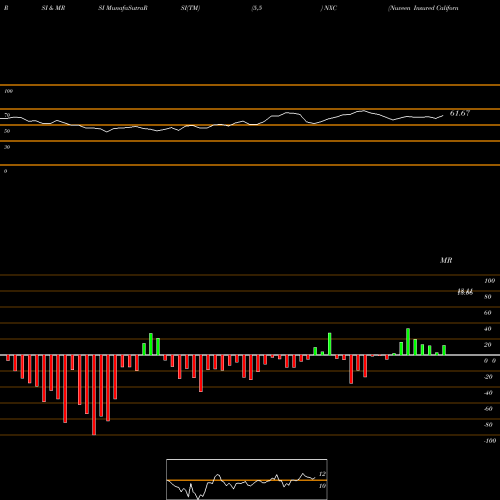Click the RSI axis label 30
This screenshot has width=500, height=500.
pyautogui.click(x=7, y=147)
